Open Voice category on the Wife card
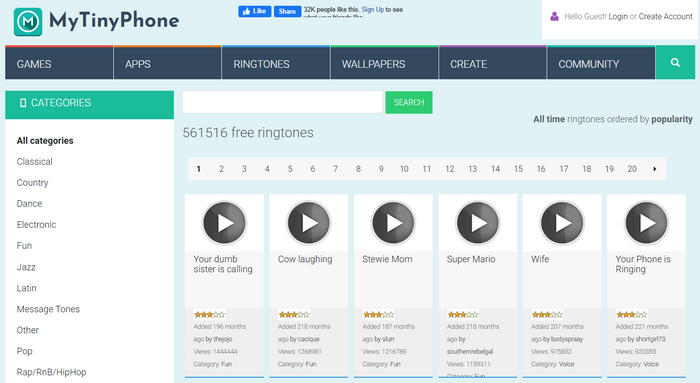The height and width of the screenshot is (383, 700). [x=566, y=364]
